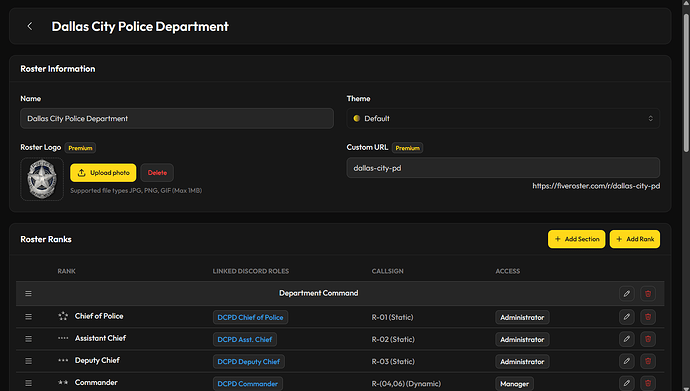Image resolution: width=690 pixels, height=391 pixels.
Task: Click the Assistant Chief Administrator badge
Action: (522, 339)
